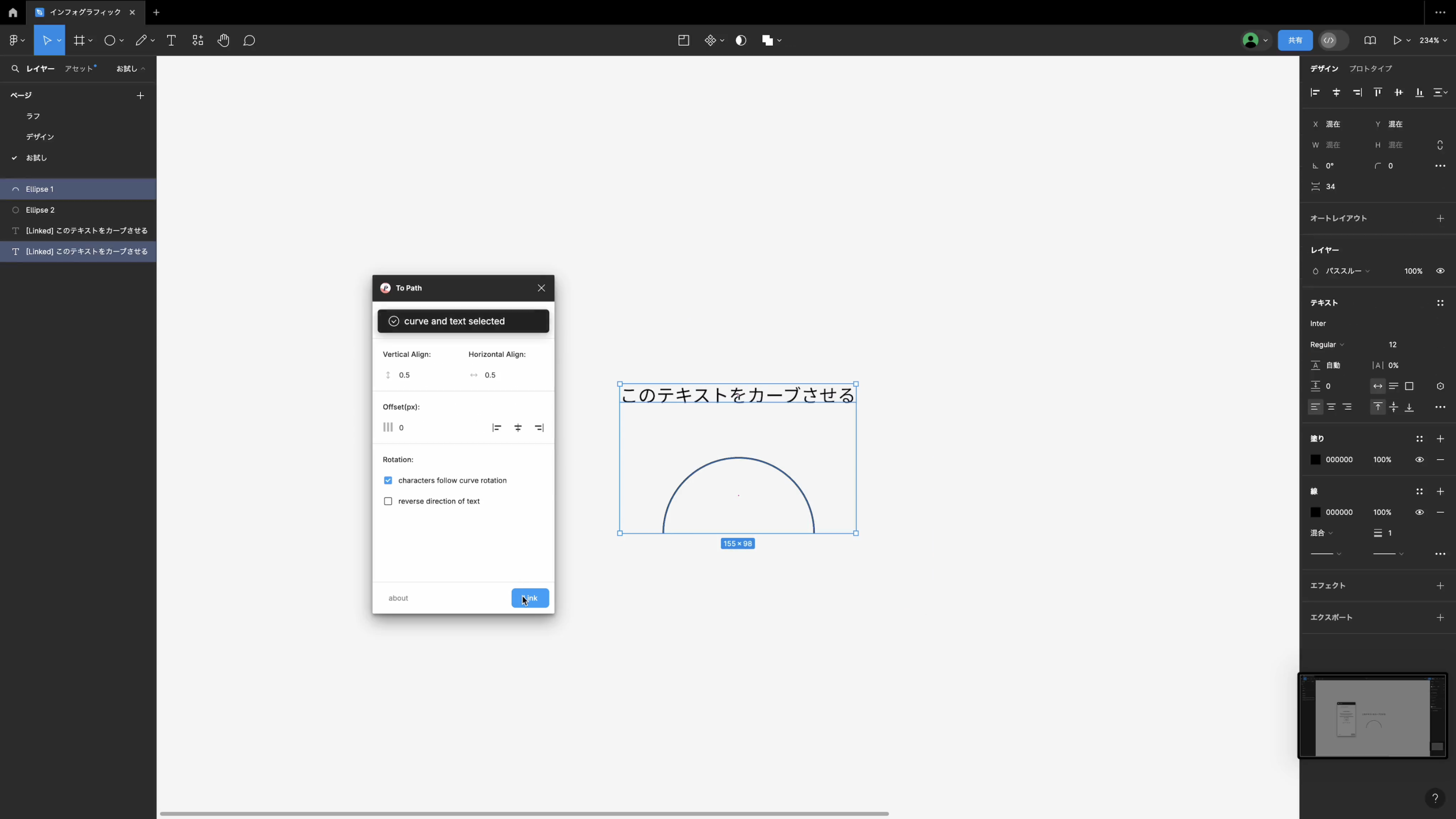
Task: Click align top icon in design panel
Action: tap(1378, 92)
